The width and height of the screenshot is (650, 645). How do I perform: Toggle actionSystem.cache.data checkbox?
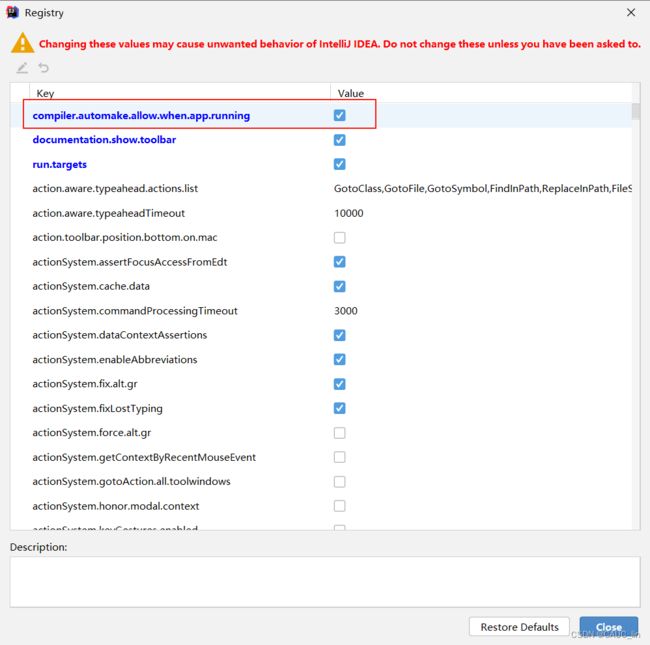[340, 286]
